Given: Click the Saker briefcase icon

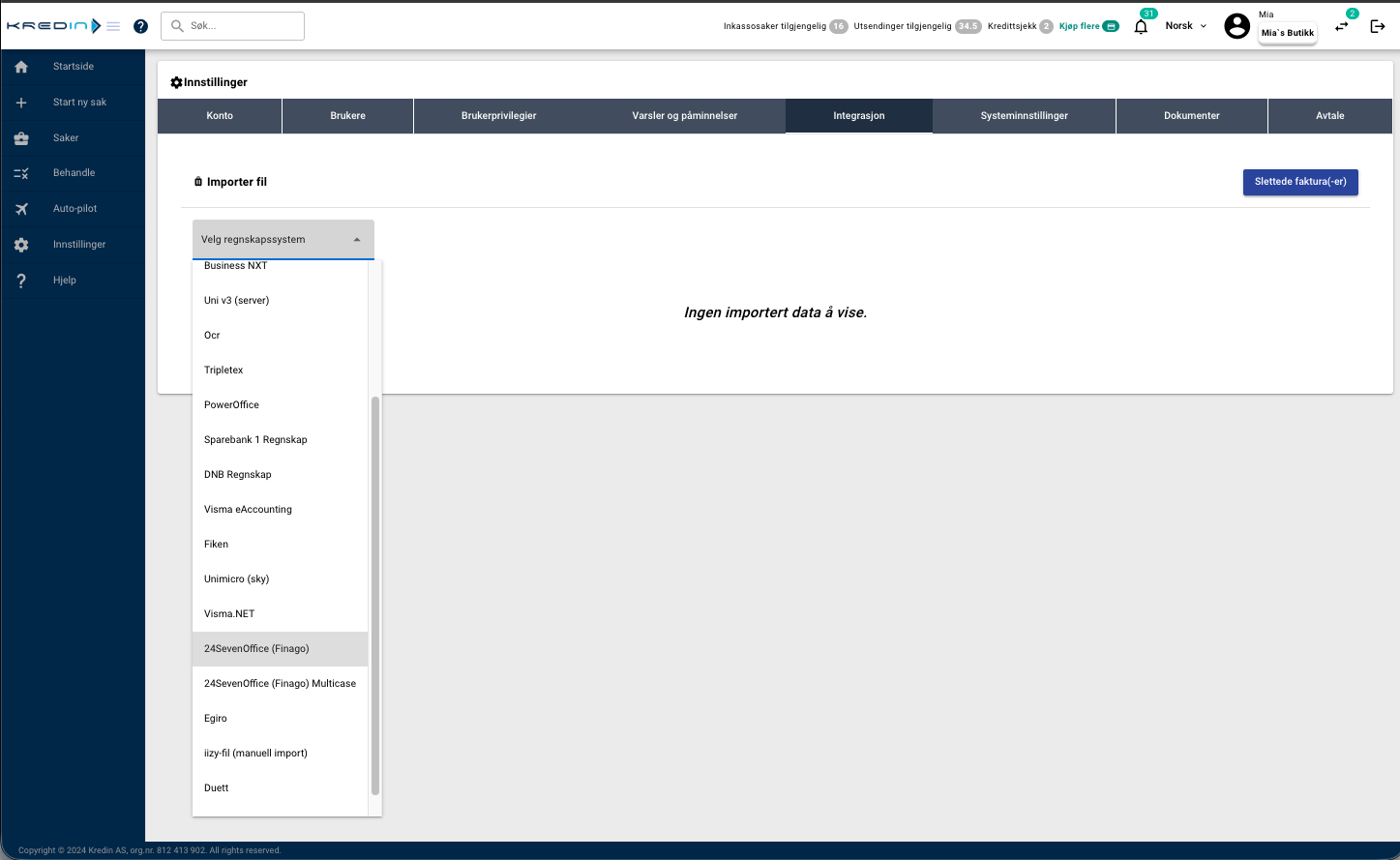Looking at the screenshot, I should (x=21, y=138).
